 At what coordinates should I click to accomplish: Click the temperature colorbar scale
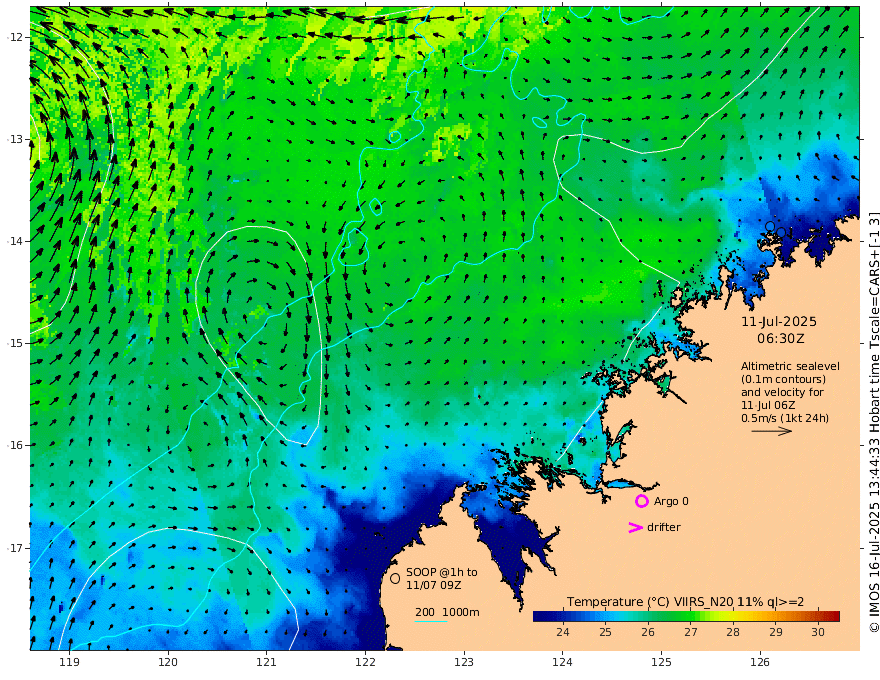coord(686,616)
